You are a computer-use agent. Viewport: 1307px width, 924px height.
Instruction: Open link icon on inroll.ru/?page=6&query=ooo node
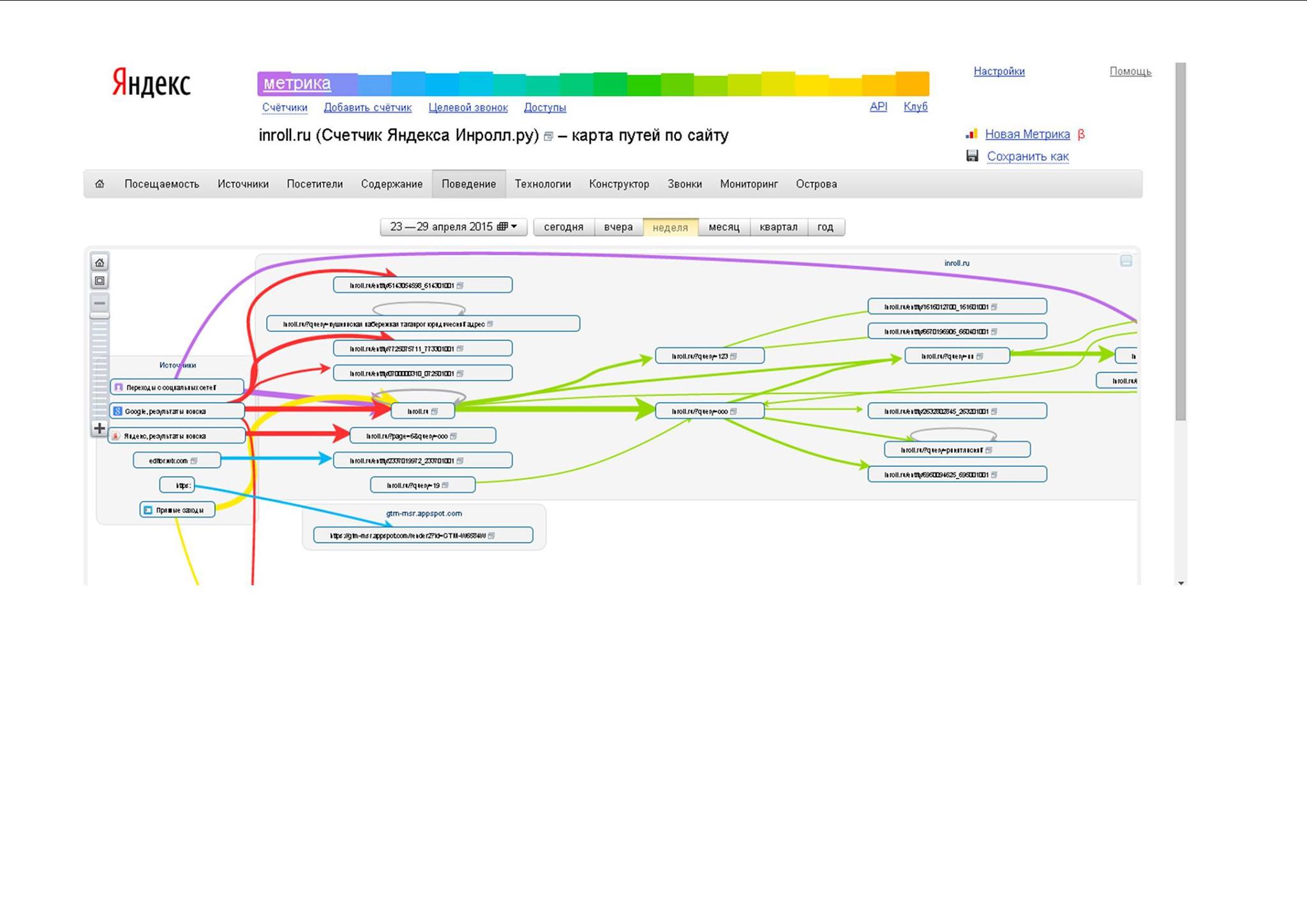coord(454,436)
